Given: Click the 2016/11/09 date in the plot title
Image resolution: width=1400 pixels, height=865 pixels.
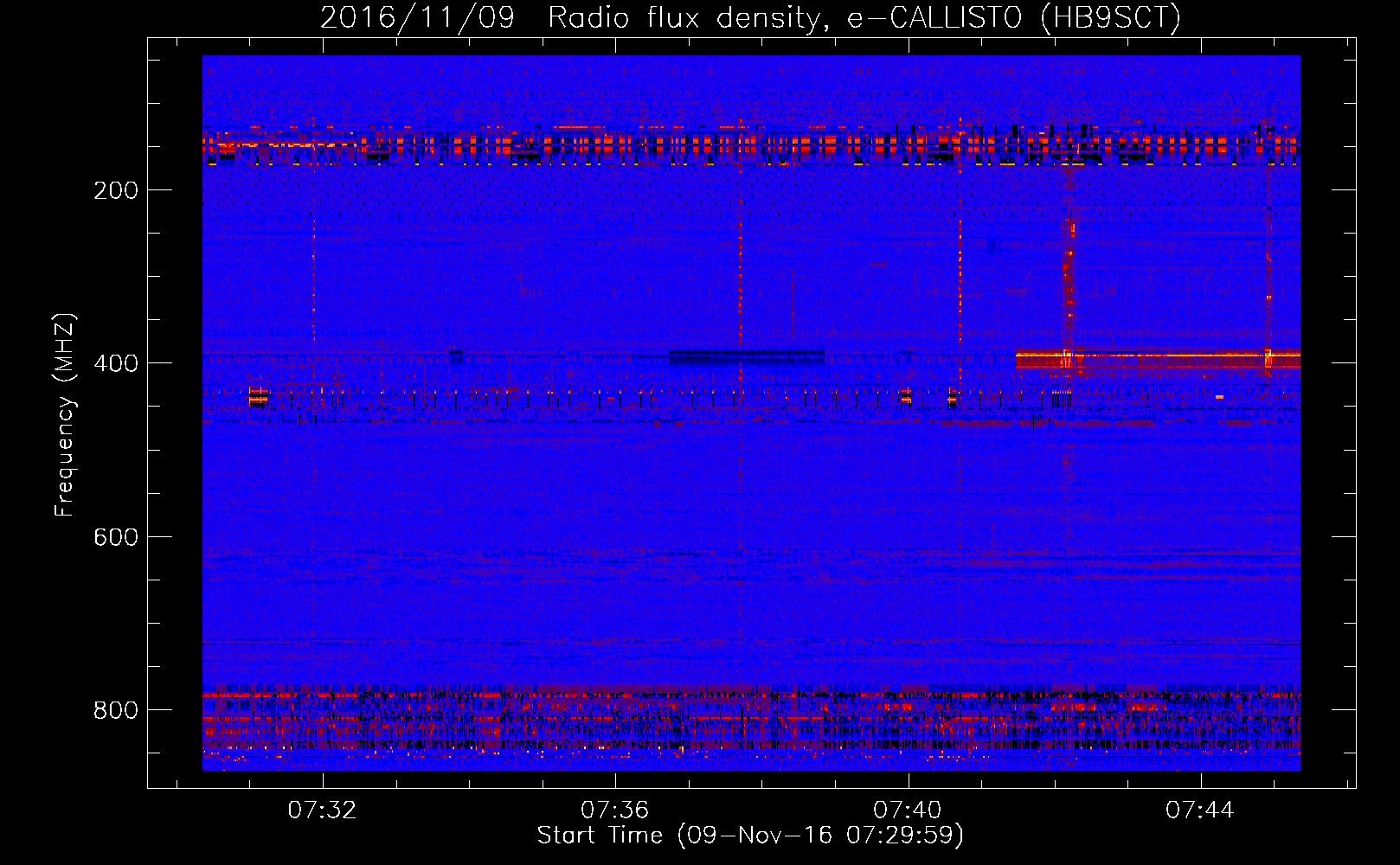Looking at the screenshot, I should pos(417,18).
